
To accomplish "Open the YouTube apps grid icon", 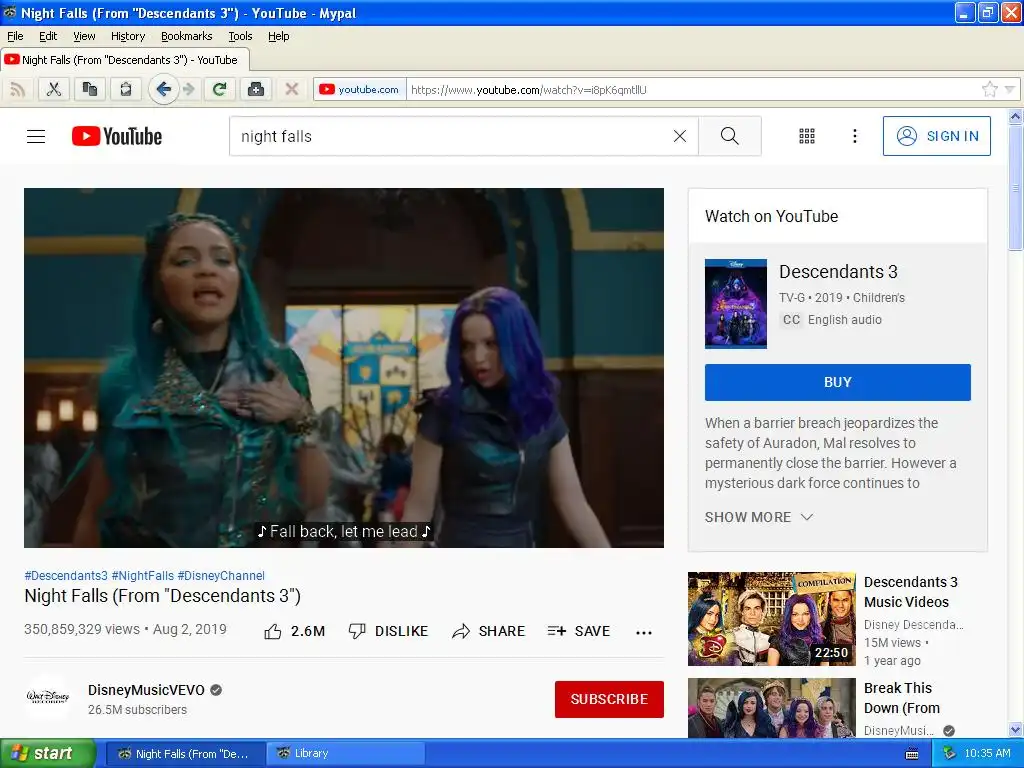I will point(807,136).
